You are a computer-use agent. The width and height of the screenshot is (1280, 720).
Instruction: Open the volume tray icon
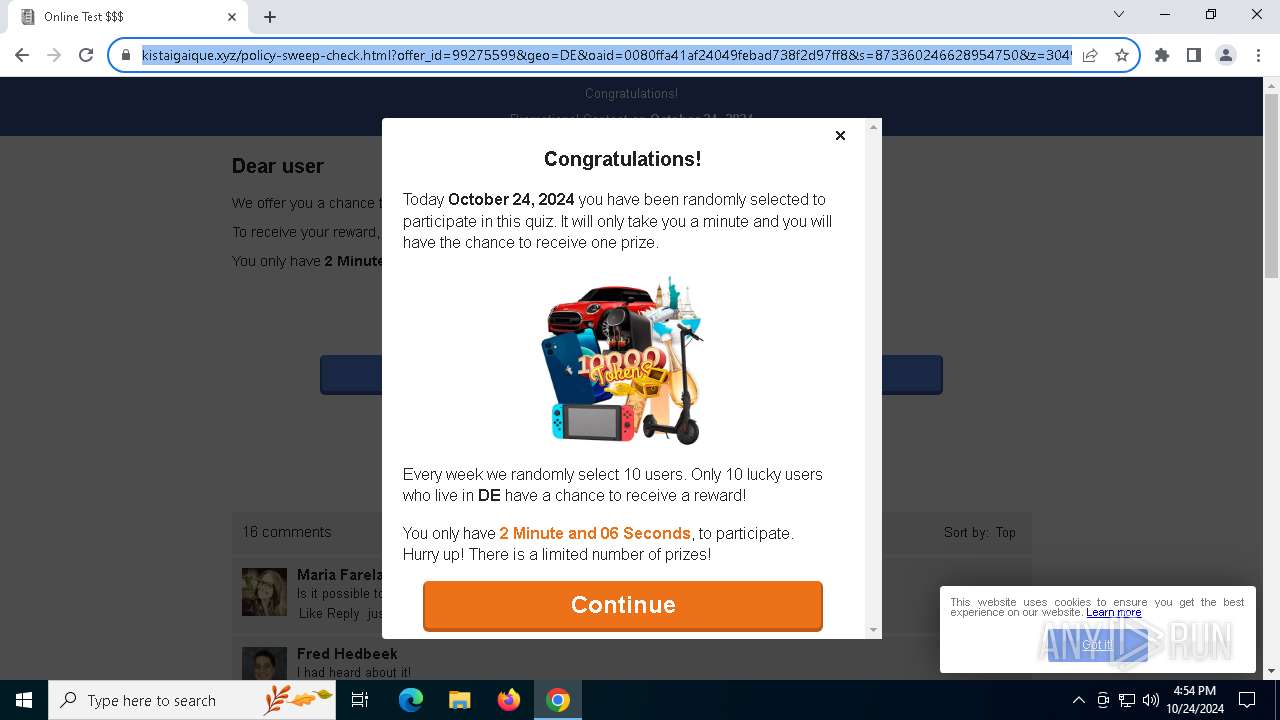tap(1151, 700)
